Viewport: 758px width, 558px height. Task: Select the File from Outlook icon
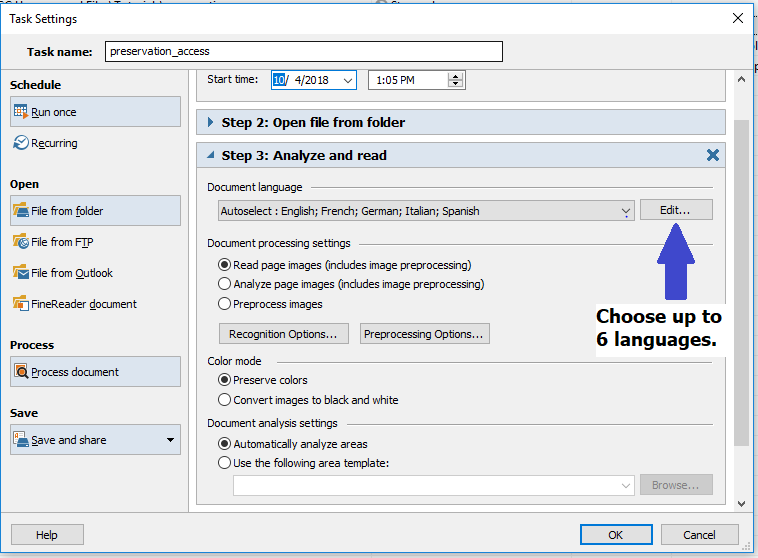(21, 273)
